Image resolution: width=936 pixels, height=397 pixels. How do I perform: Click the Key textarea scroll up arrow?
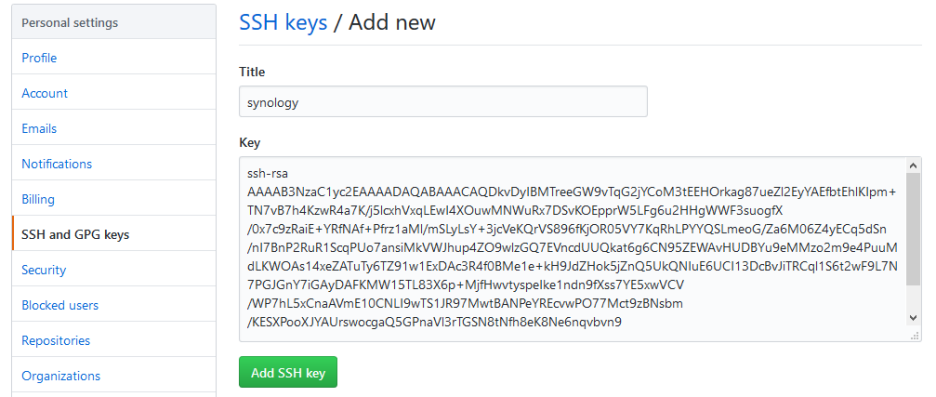[913, 165]
